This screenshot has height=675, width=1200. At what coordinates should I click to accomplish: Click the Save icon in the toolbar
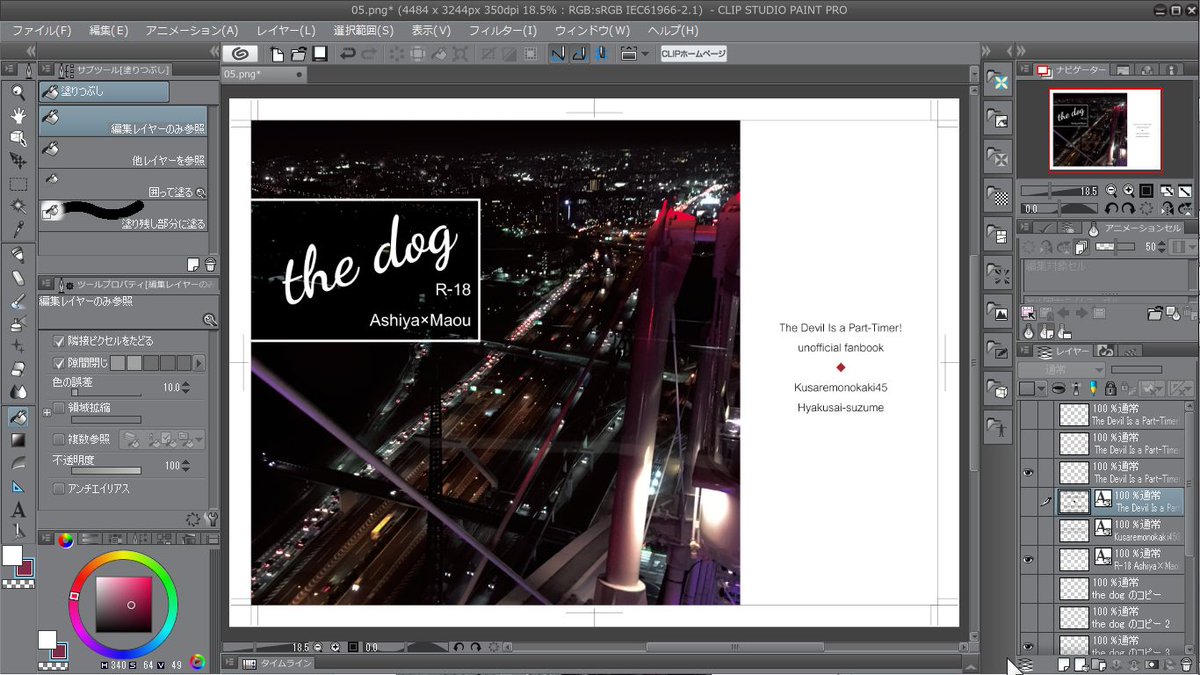pyautogui.click(x=320, y=54)
